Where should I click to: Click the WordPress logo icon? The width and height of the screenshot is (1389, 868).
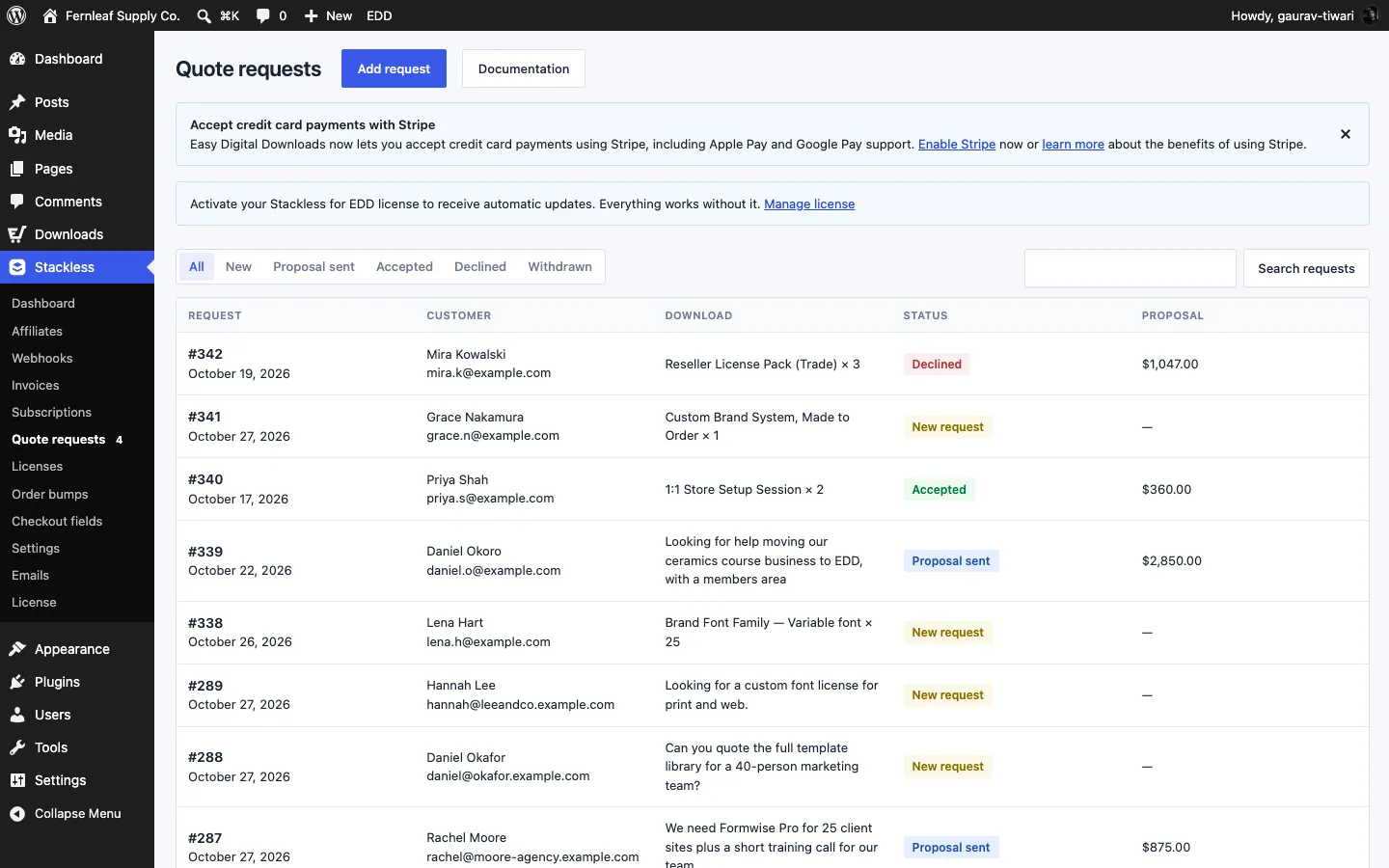[x=16, y=15]
